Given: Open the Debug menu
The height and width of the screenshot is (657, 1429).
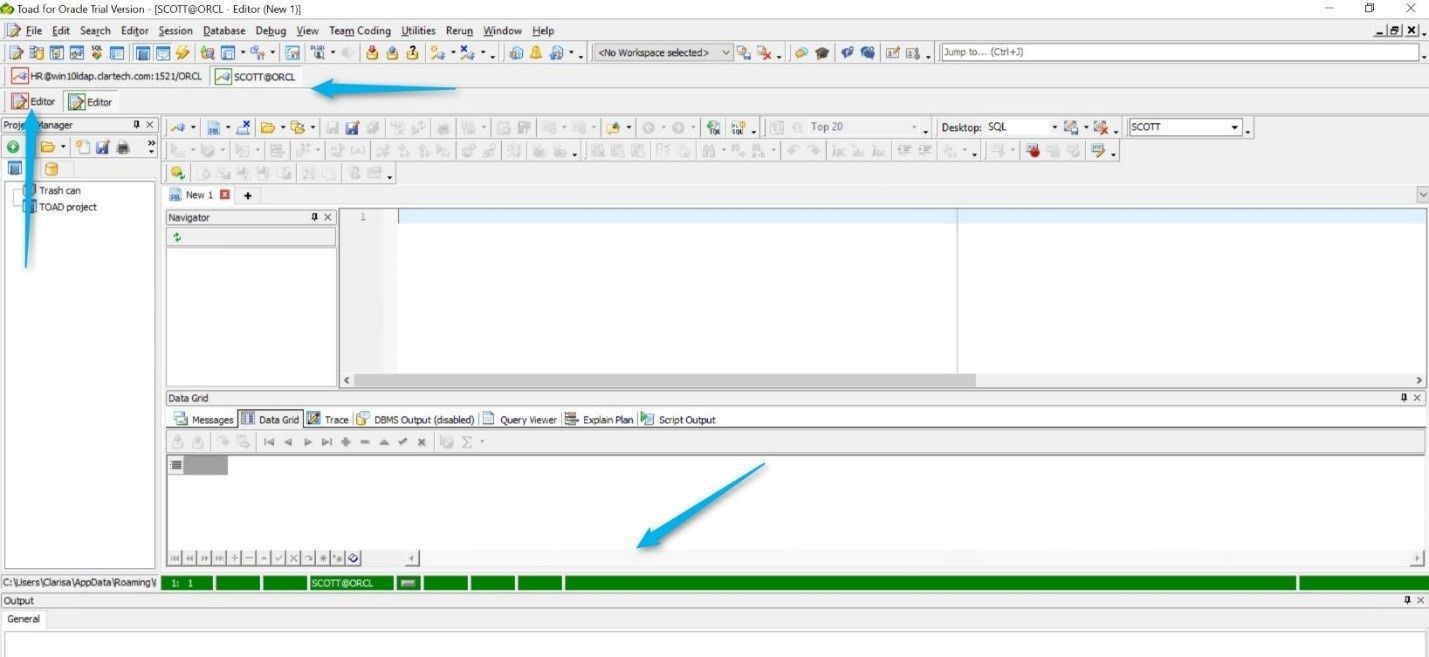Looking at the screenshot, I should point(270,31).
